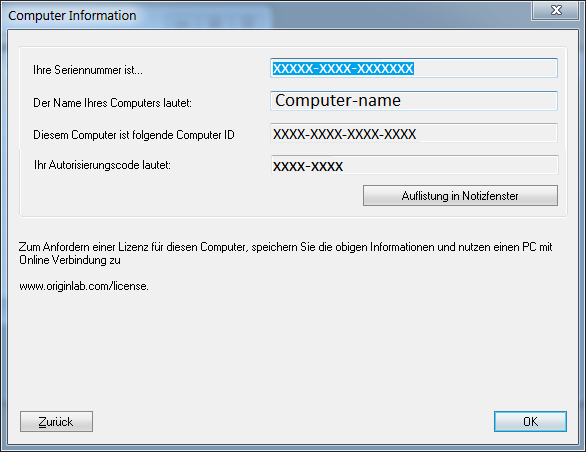Click the highlighted serial number field
The width and height of the screenshot is (586, 452).
click(414, 68)
